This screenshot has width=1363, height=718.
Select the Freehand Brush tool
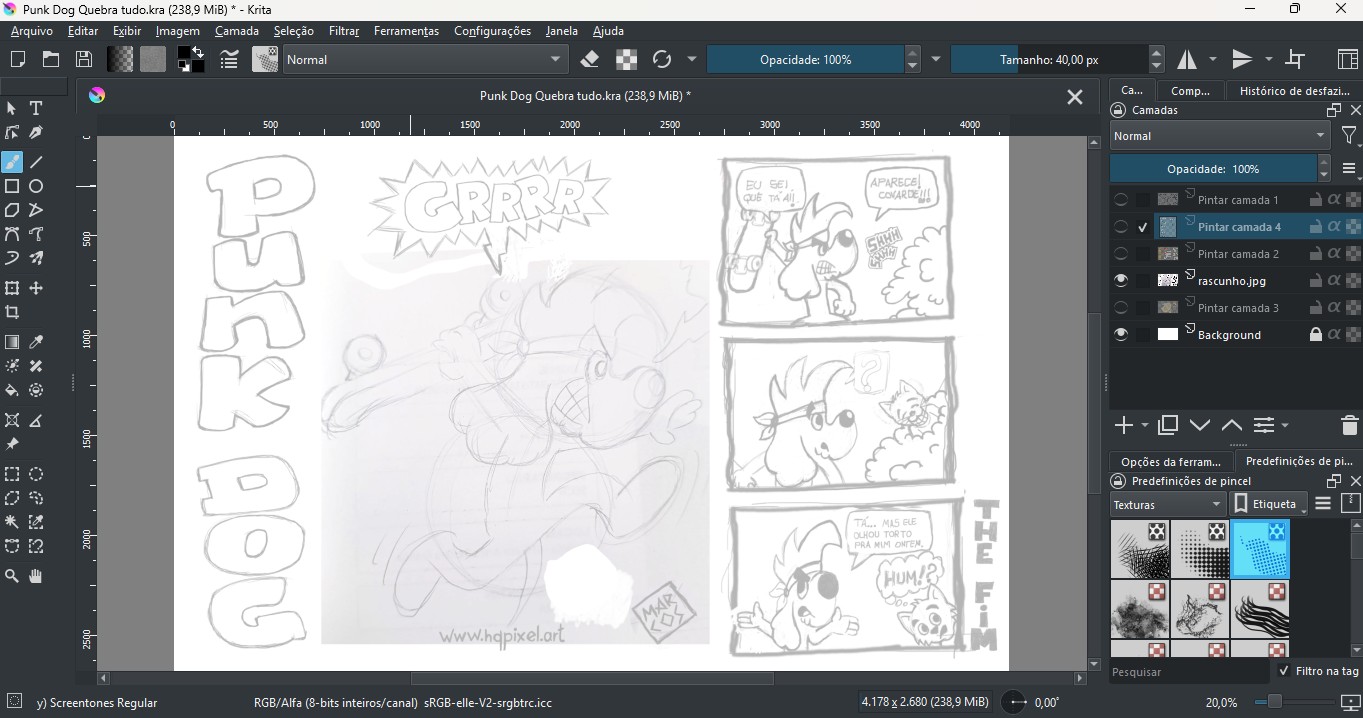tap(12, 161)
